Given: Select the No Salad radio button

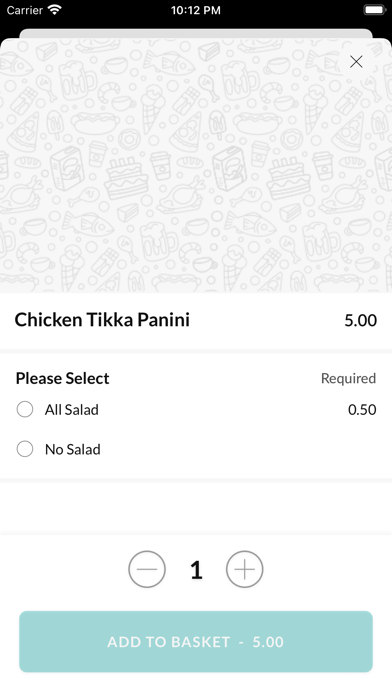Looking at the screenshot, I should pos(25,449).
